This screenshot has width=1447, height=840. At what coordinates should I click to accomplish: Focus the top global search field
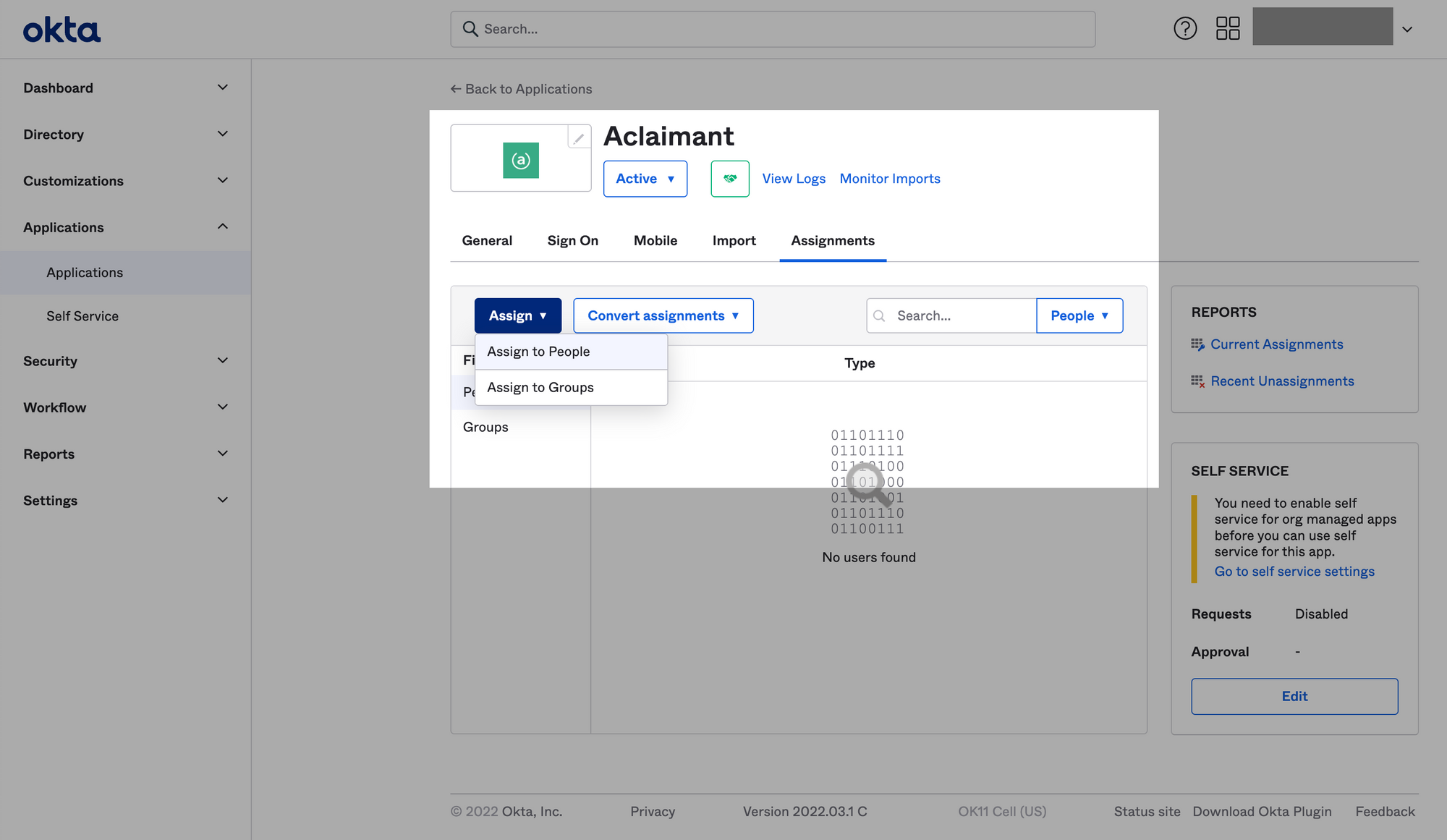pyautogui.click(x=773, y=29)
